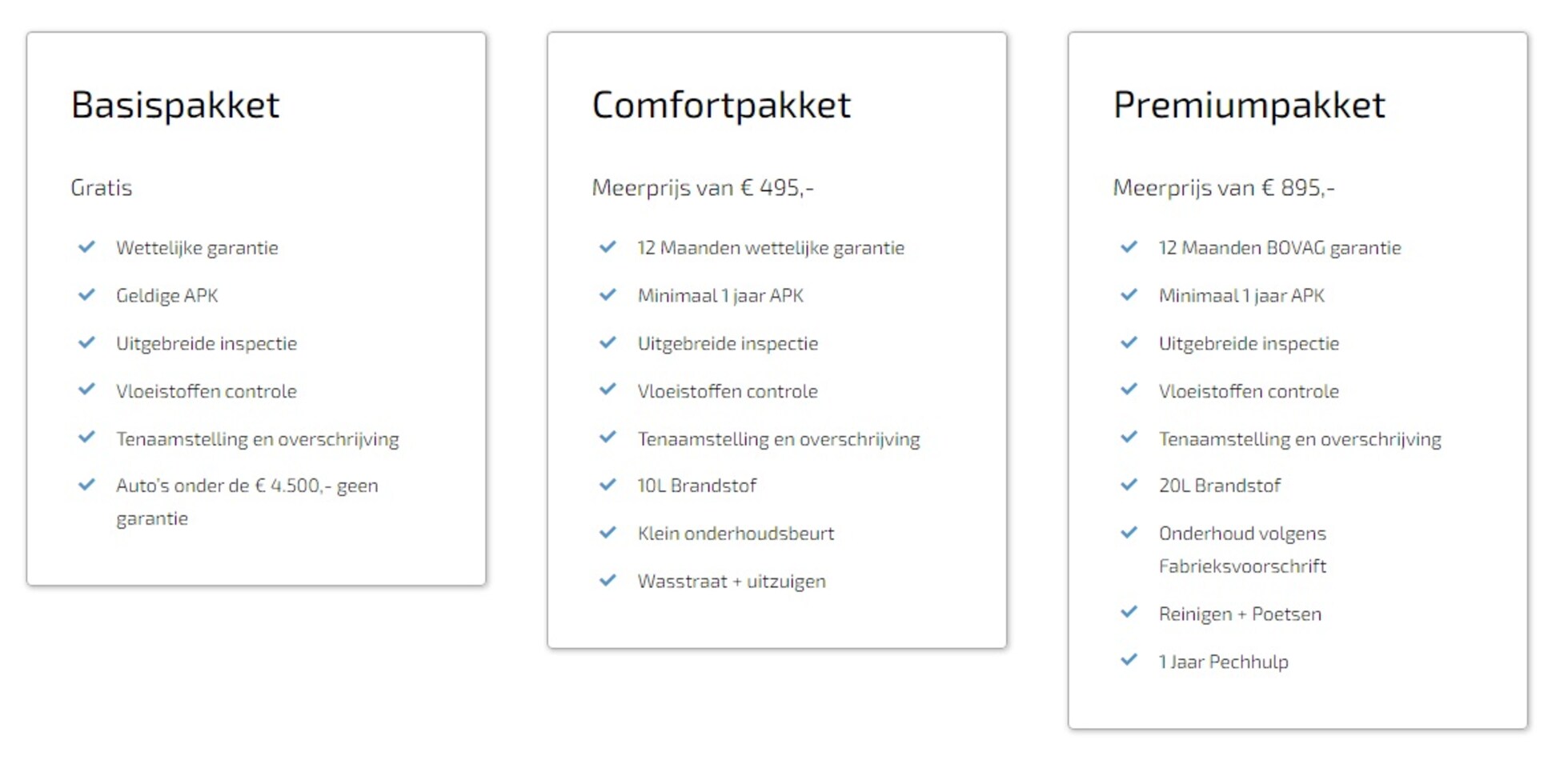
Task: Click checkmark beside 12 Maanden BOVAG garantie
Action: 1129,247
